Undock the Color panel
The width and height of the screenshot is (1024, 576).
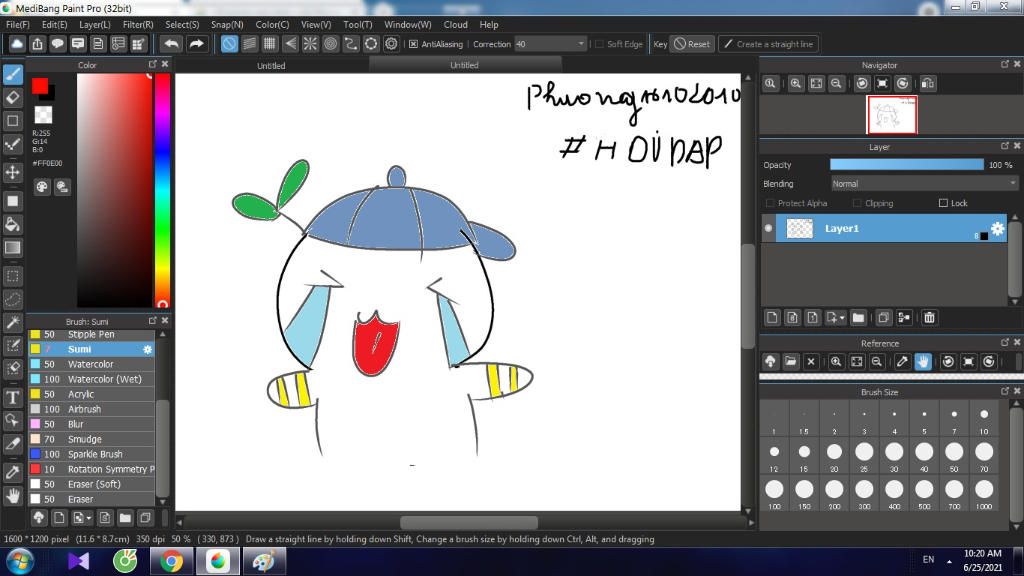152,64
